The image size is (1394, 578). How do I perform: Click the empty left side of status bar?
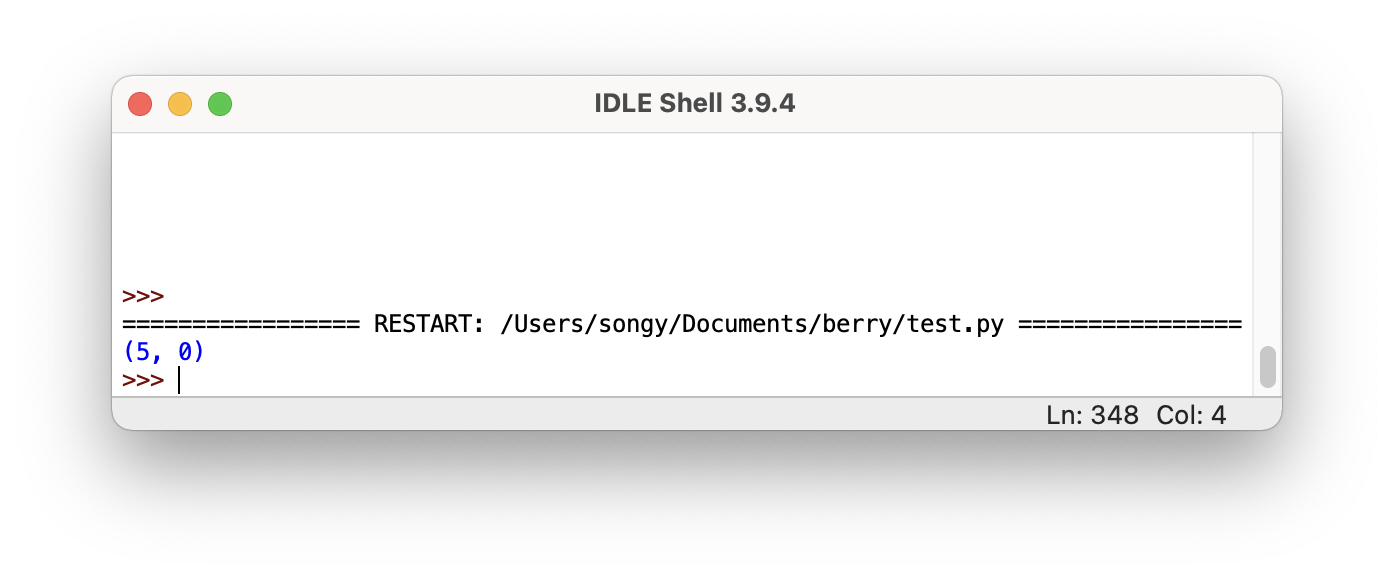570,414
